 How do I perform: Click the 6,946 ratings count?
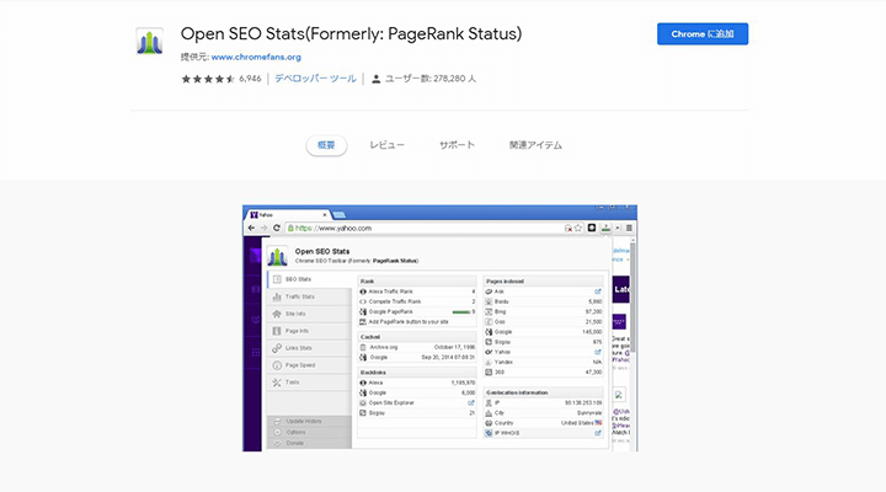[250, 79]
